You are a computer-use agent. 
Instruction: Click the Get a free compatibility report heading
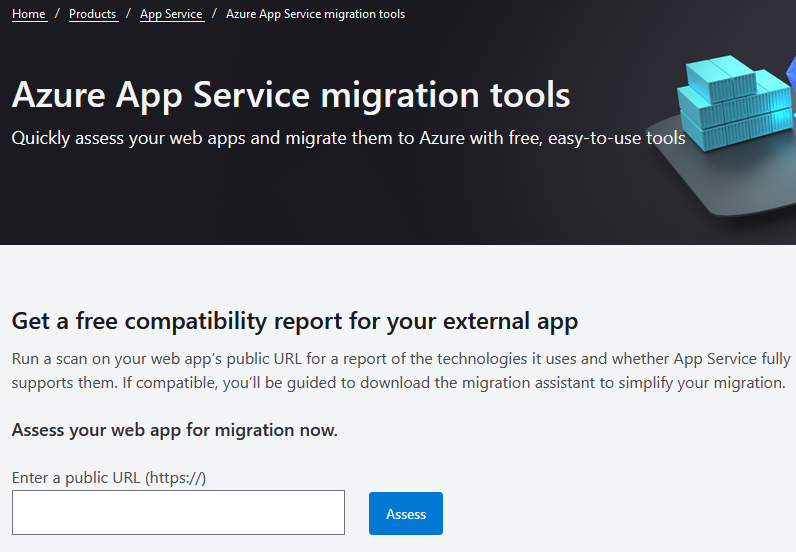pos(294,321)
